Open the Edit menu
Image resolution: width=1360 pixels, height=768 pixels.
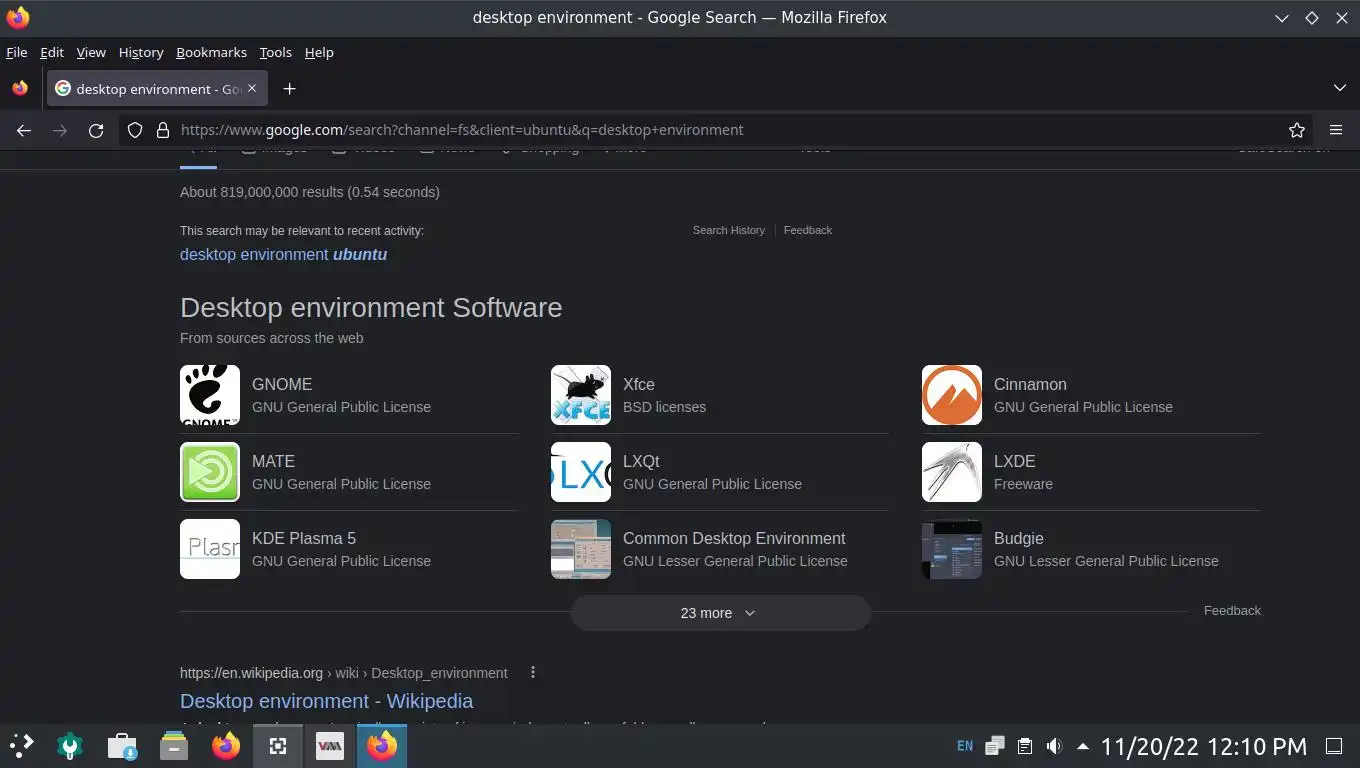(52, 52)
